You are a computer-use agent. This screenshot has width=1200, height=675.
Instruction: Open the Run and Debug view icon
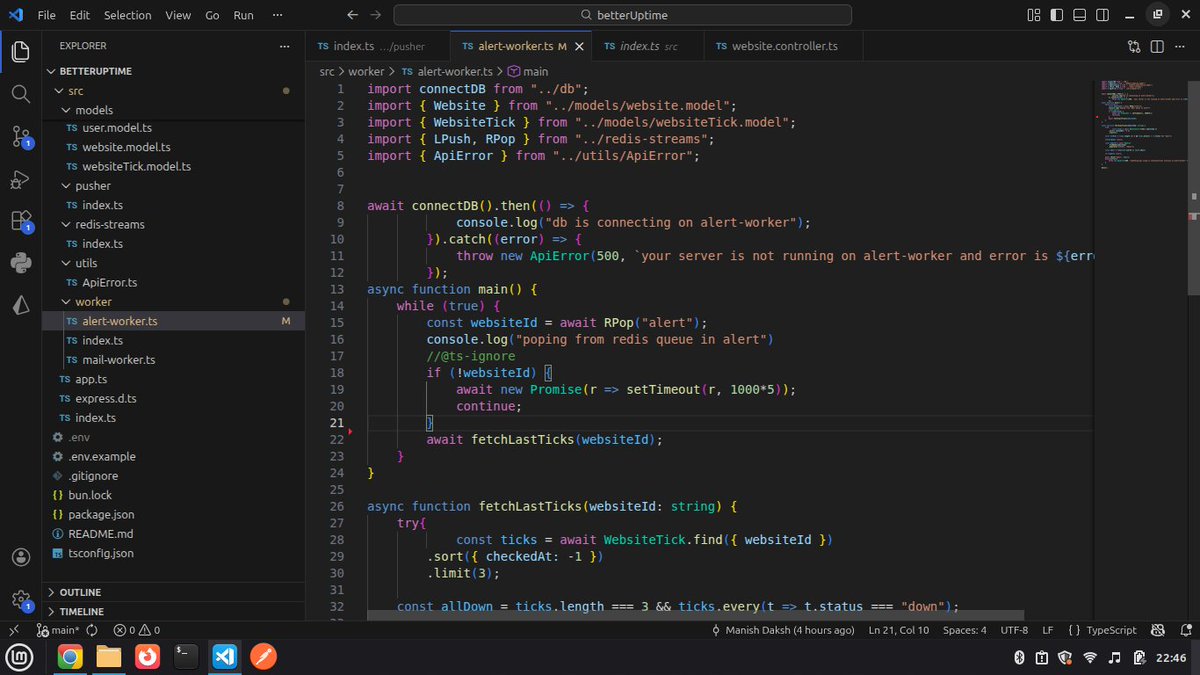coord(20,179)
